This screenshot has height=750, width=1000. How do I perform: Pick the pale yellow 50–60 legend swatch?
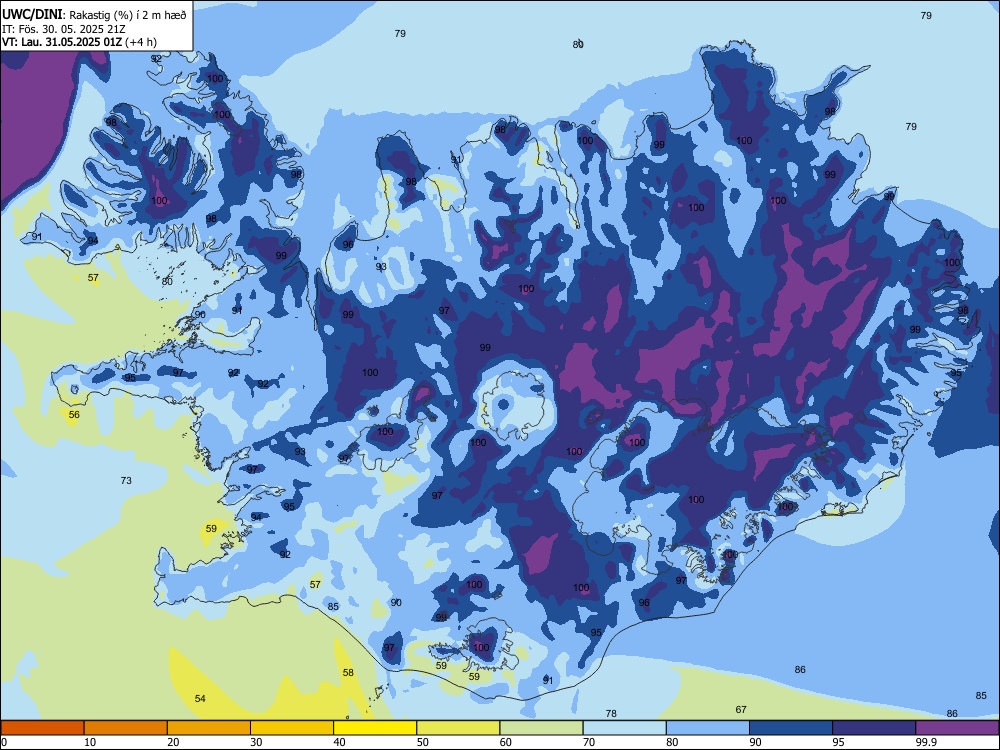[x=458, y=728]
